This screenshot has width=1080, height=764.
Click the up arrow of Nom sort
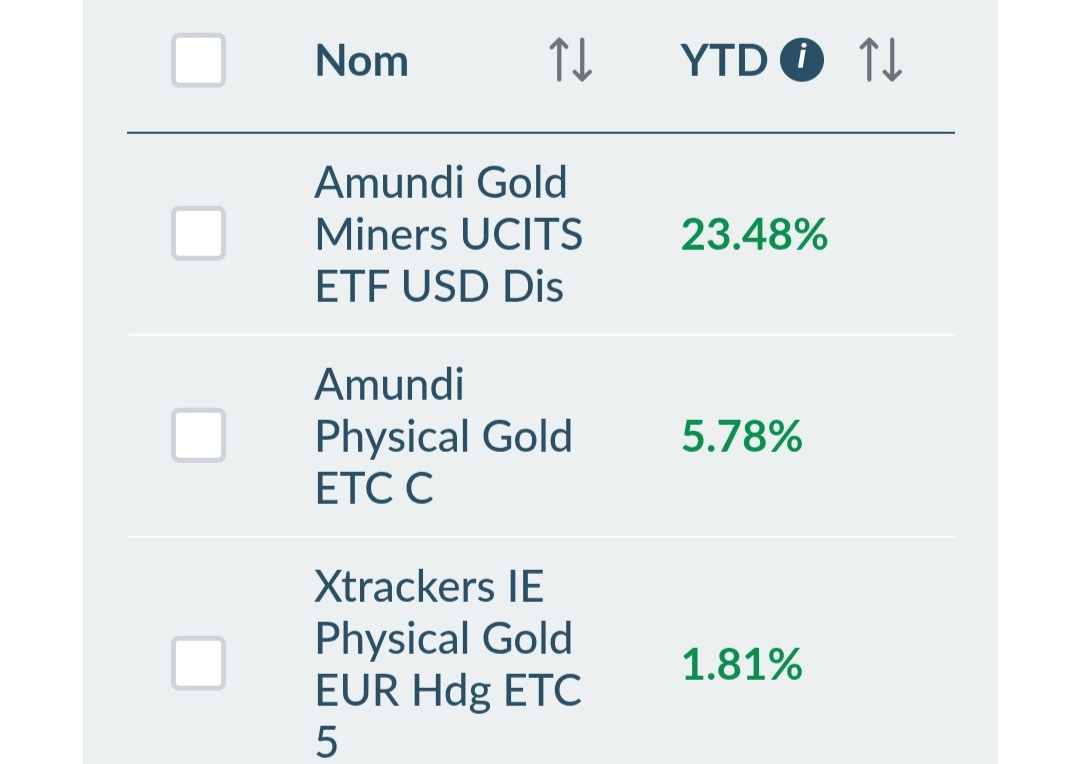pyautogui.click(x=559, y=61)
